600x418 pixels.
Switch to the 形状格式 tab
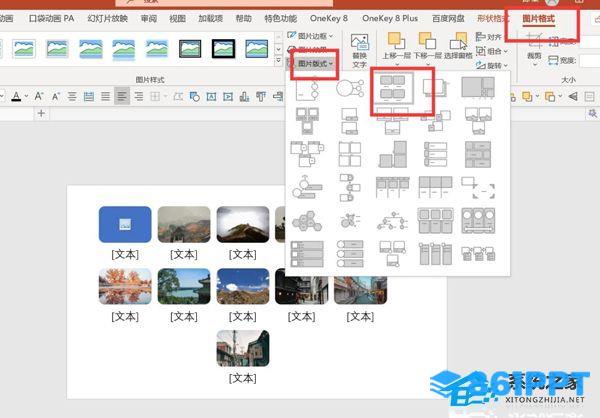pyautogui.click(x=492, y=18)
